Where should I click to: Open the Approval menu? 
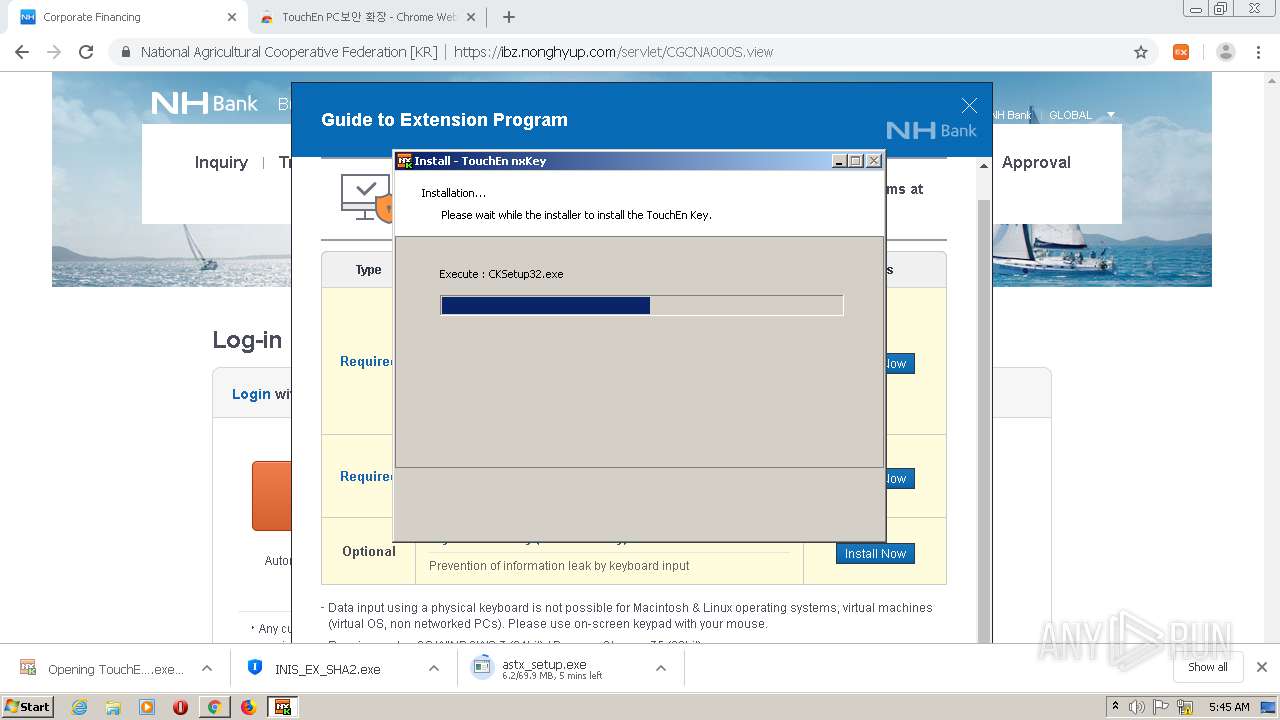[1036, 162]
